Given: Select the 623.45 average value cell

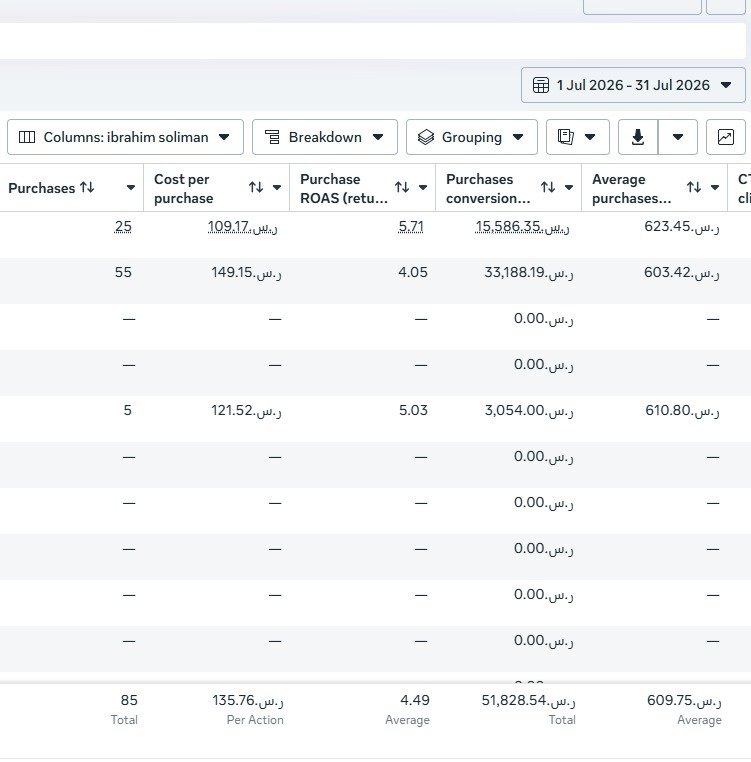Looking at the screenshot, I should 681,226.
